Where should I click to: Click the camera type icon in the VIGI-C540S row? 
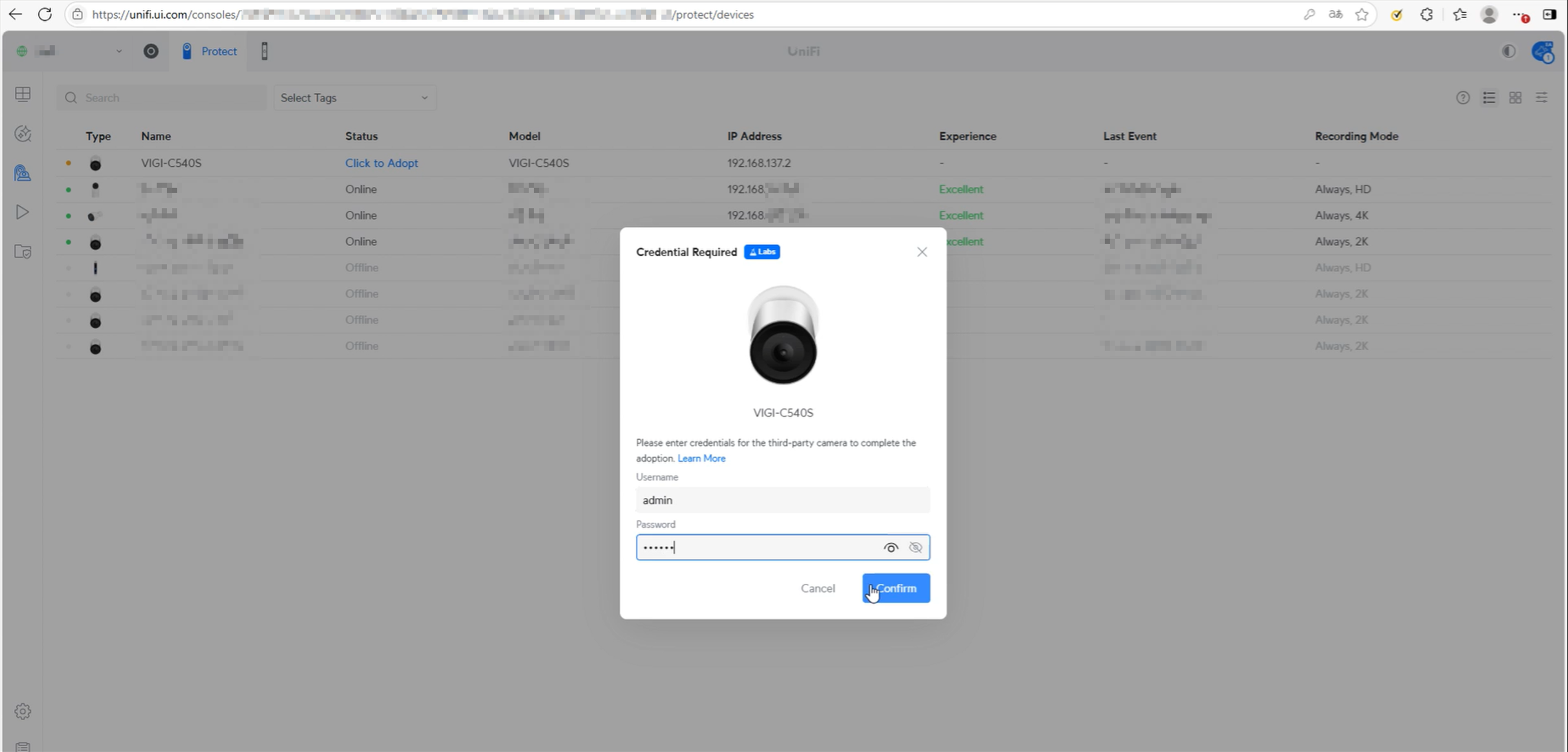tap(95, 164)
